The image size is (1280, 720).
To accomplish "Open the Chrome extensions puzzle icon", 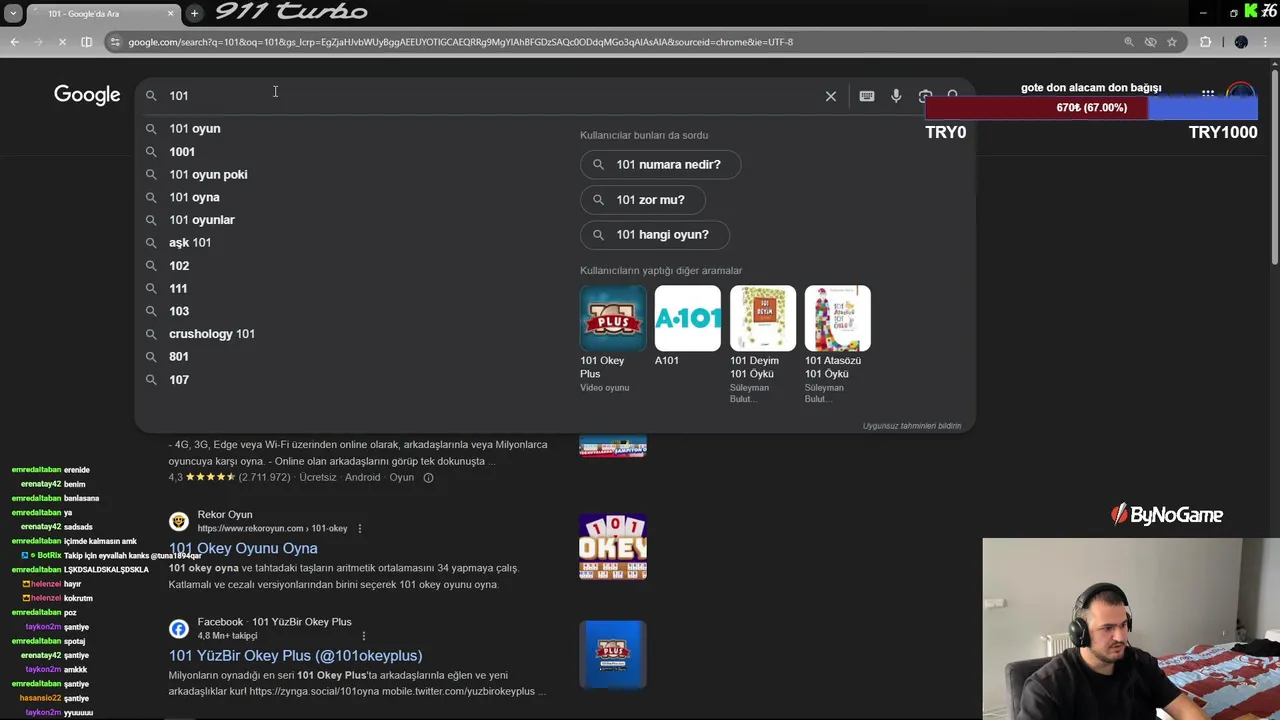I will tap(1205, 42).
